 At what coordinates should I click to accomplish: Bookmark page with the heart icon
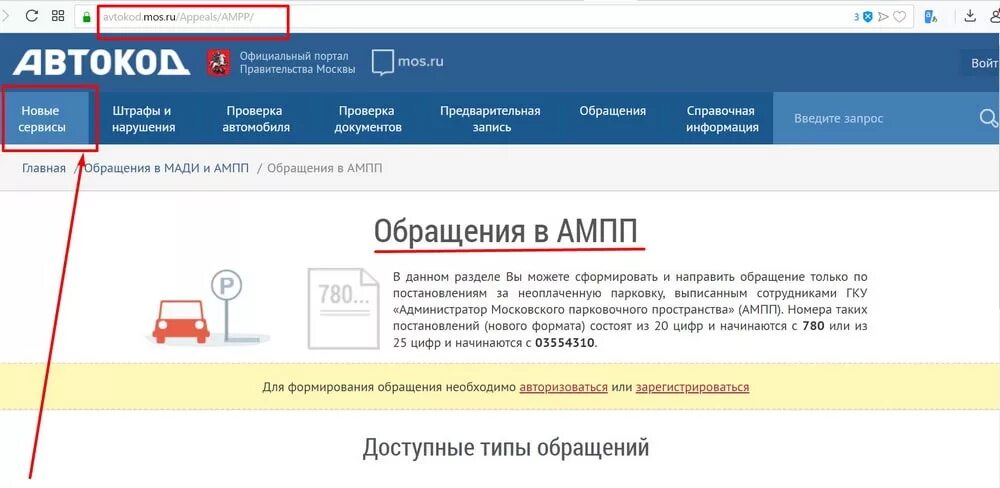[x=899, y=17]
